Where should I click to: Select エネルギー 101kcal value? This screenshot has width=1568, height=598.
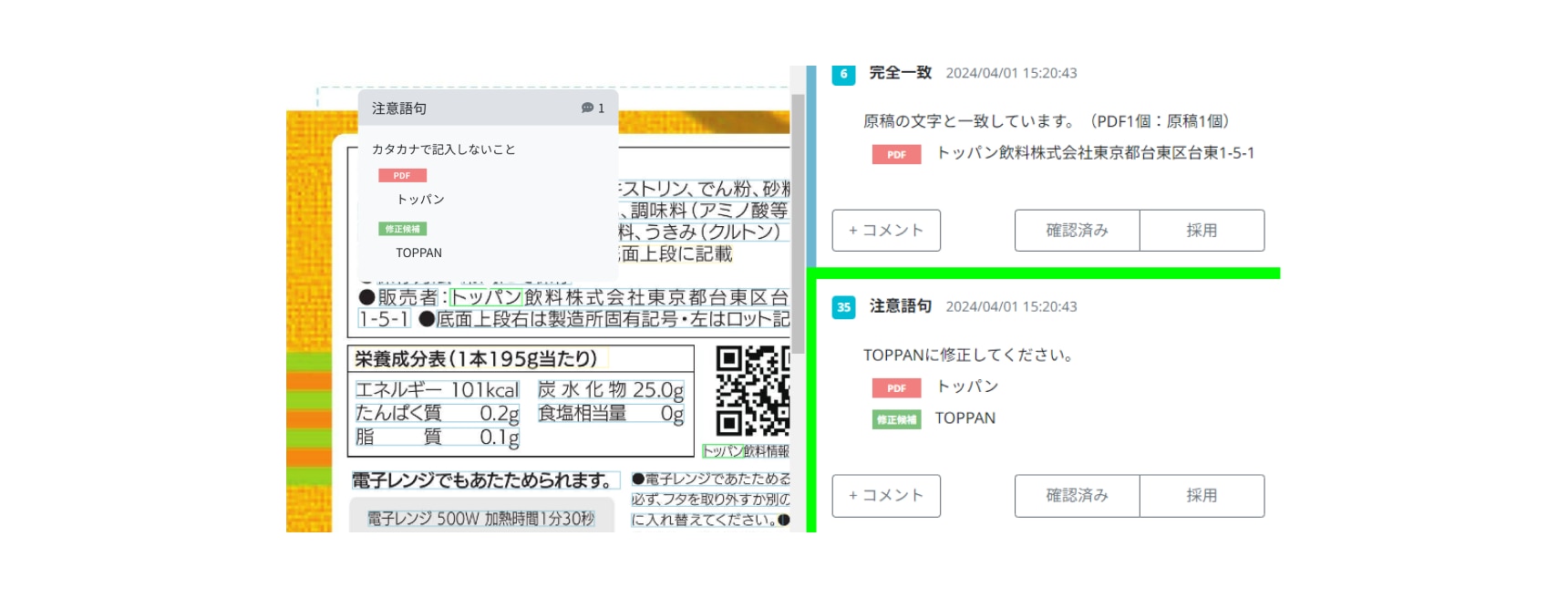[438, 390]
